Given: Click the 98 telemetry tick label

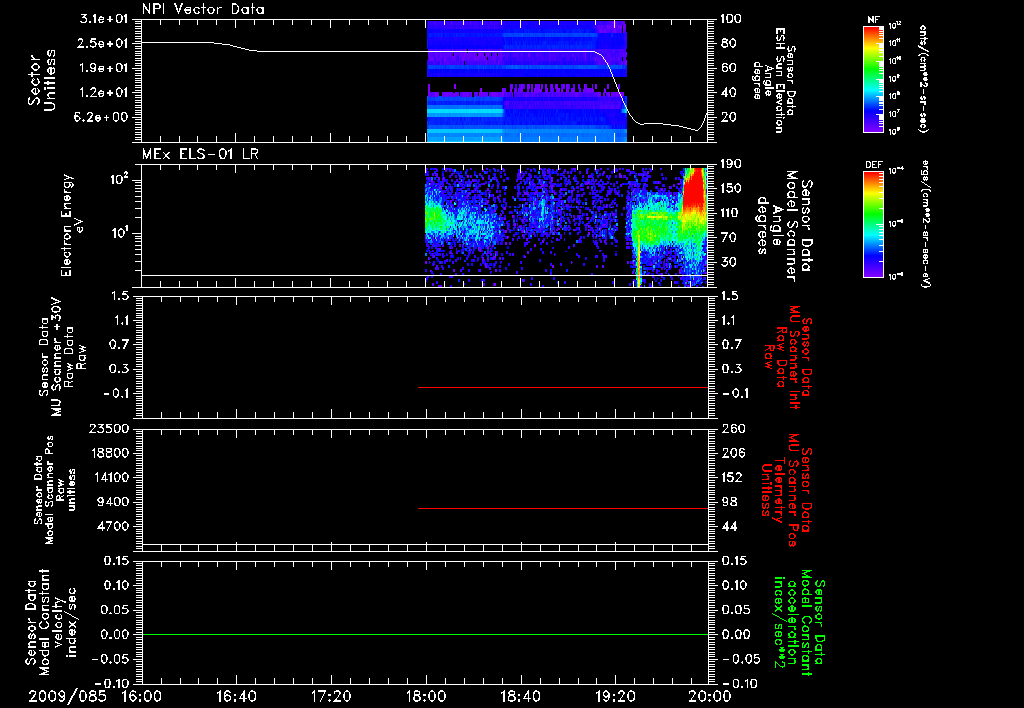Looking at the screenshot, I should pos(730,502).
